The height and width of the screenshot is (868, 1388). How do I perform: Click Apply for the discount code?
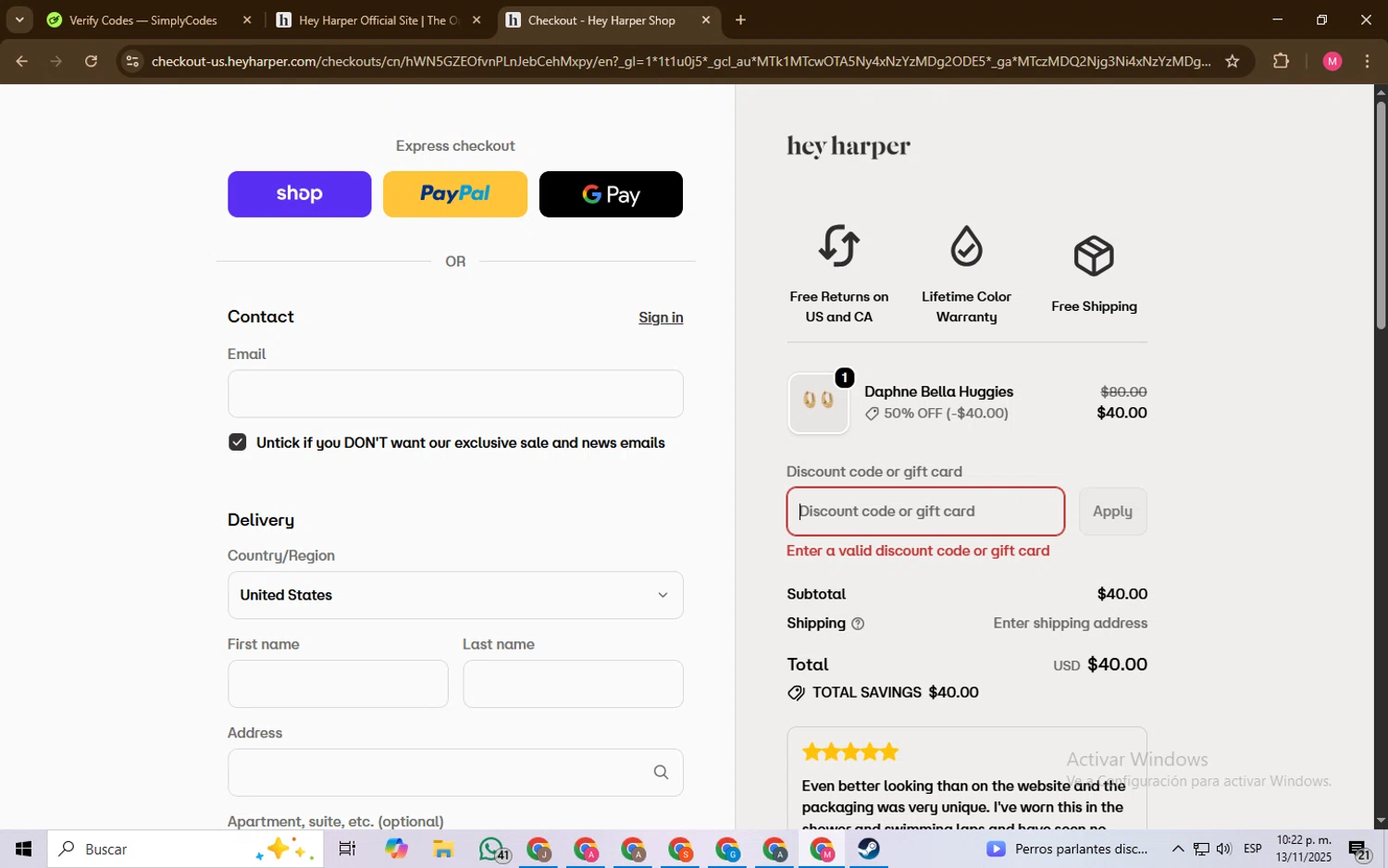coord(1111,511)
